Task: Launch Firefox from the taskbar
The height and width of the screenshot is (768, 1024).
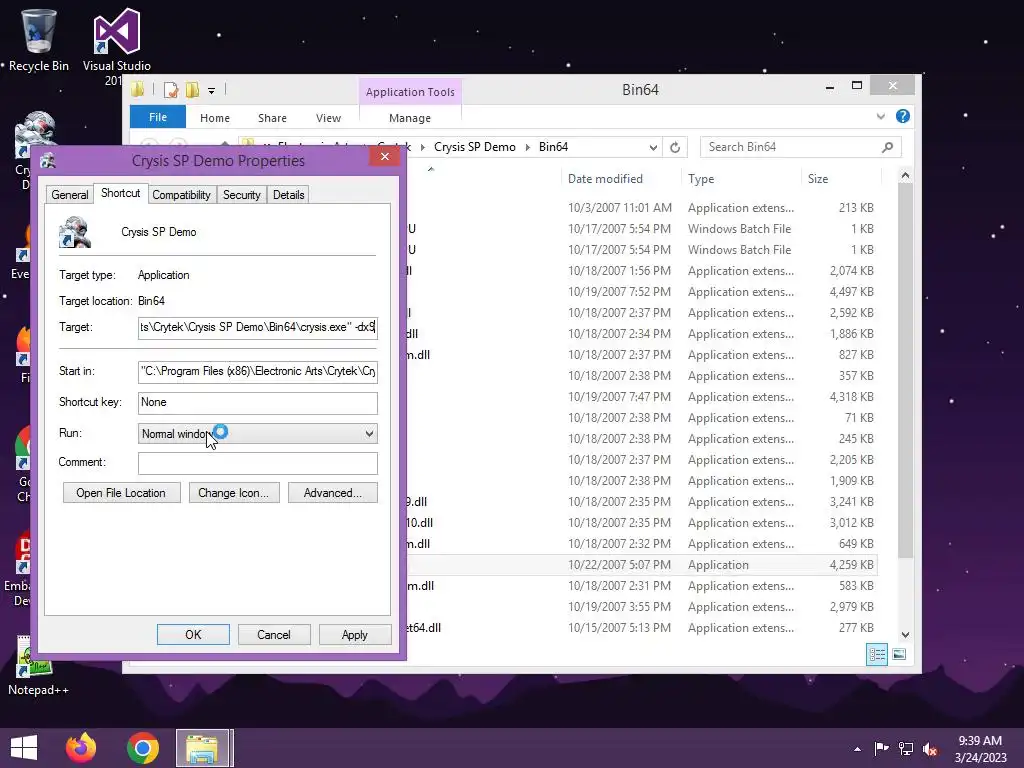Action: pos(81,748)
